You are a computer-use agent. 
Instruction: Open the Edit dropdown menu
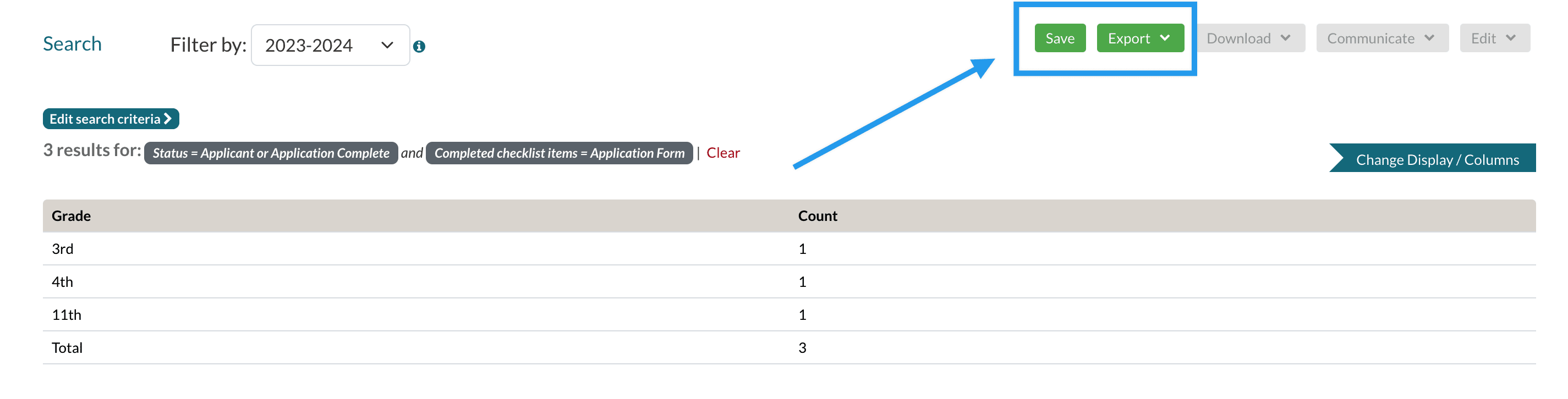click(1494, 38)
